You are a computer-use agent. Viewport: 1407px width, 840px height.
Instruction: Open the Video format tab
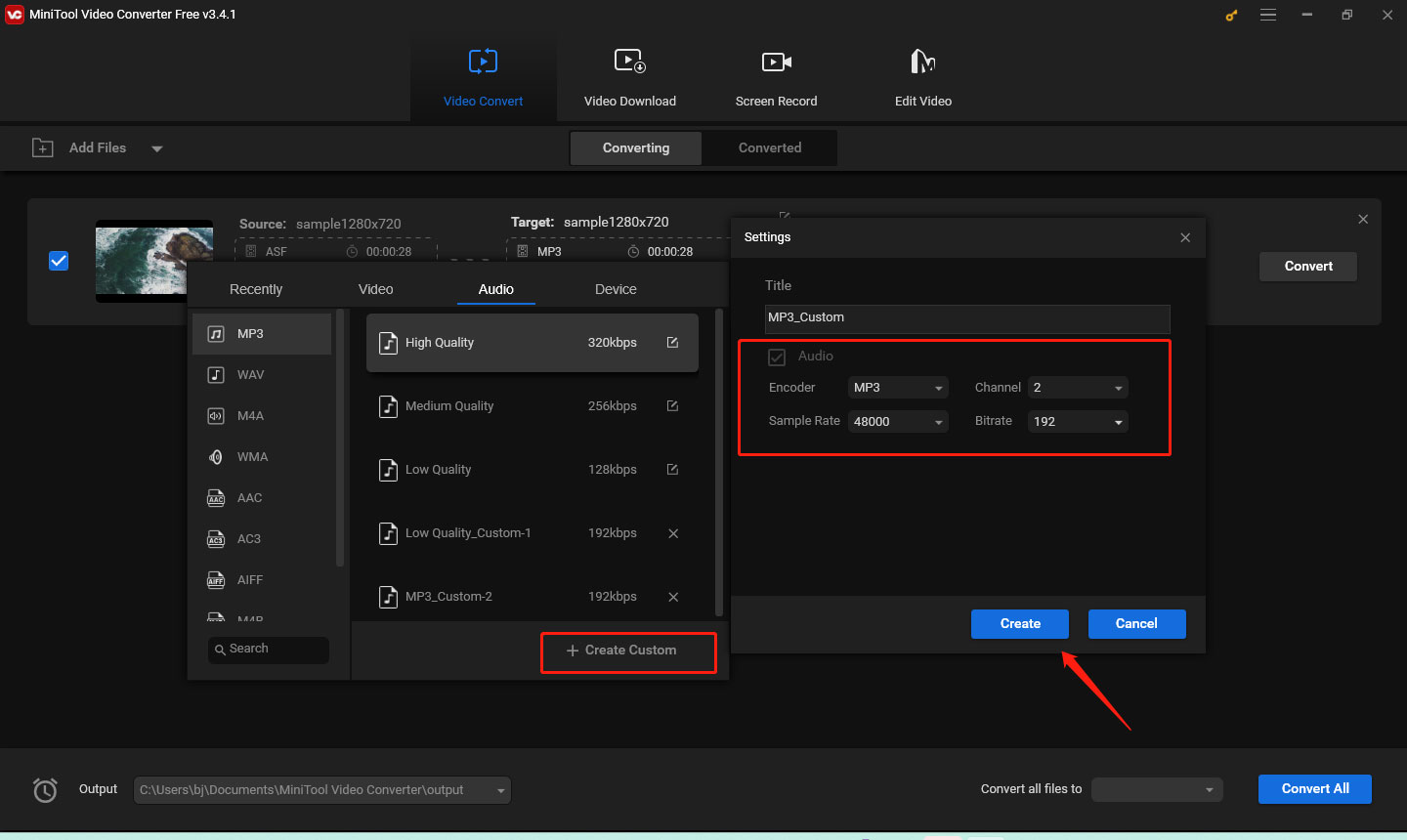click(375, 289)
